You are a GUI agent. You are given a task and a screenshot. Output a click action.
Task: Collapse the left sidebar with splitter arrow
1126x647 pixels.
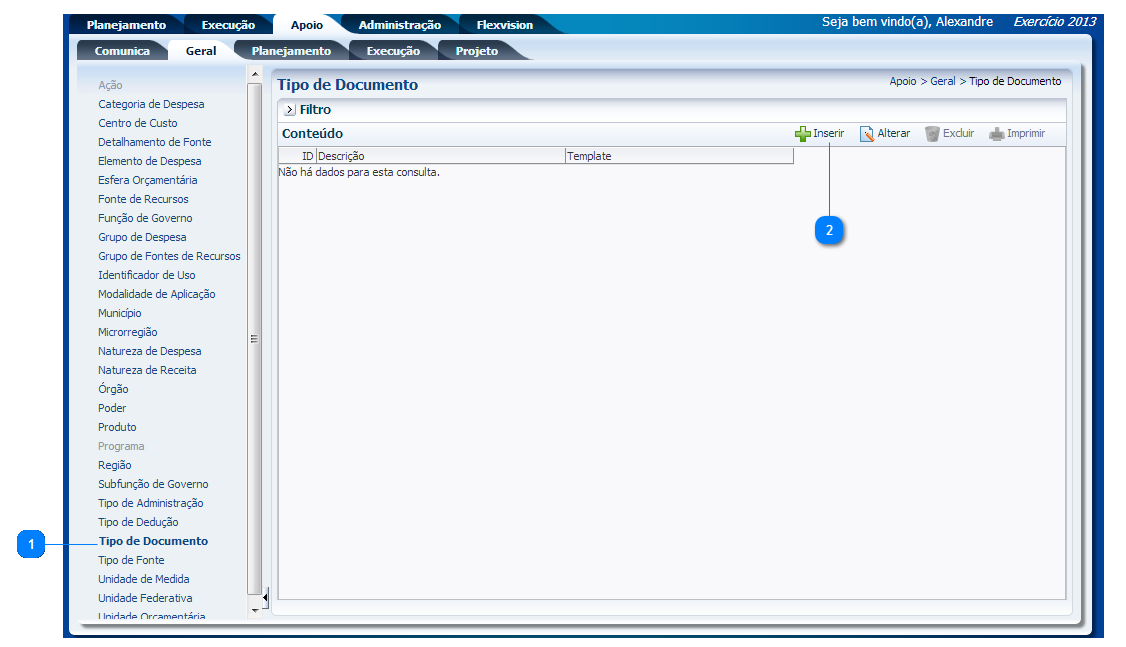(x=265, y=598)
